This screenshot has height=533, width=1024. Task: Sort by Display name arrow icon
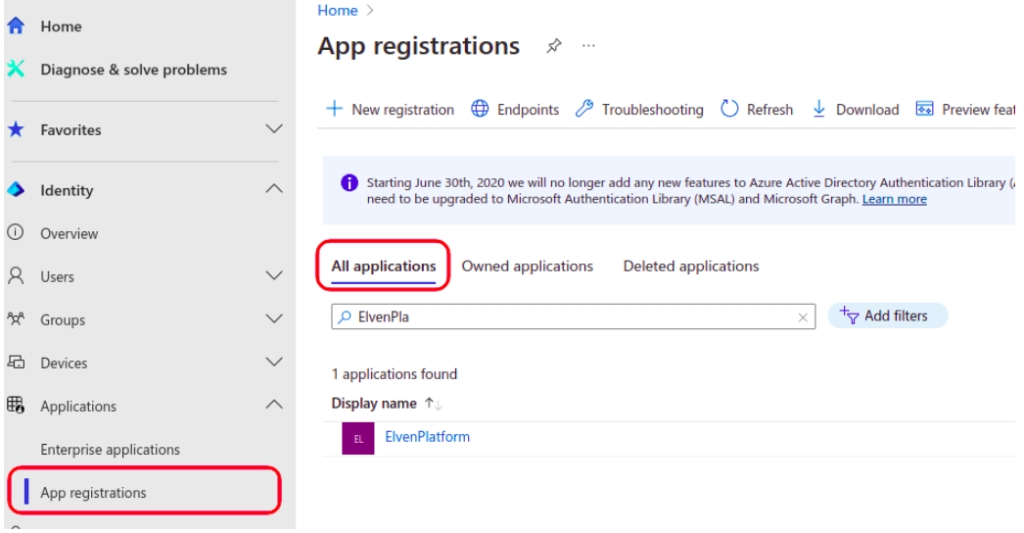(433, 403)
